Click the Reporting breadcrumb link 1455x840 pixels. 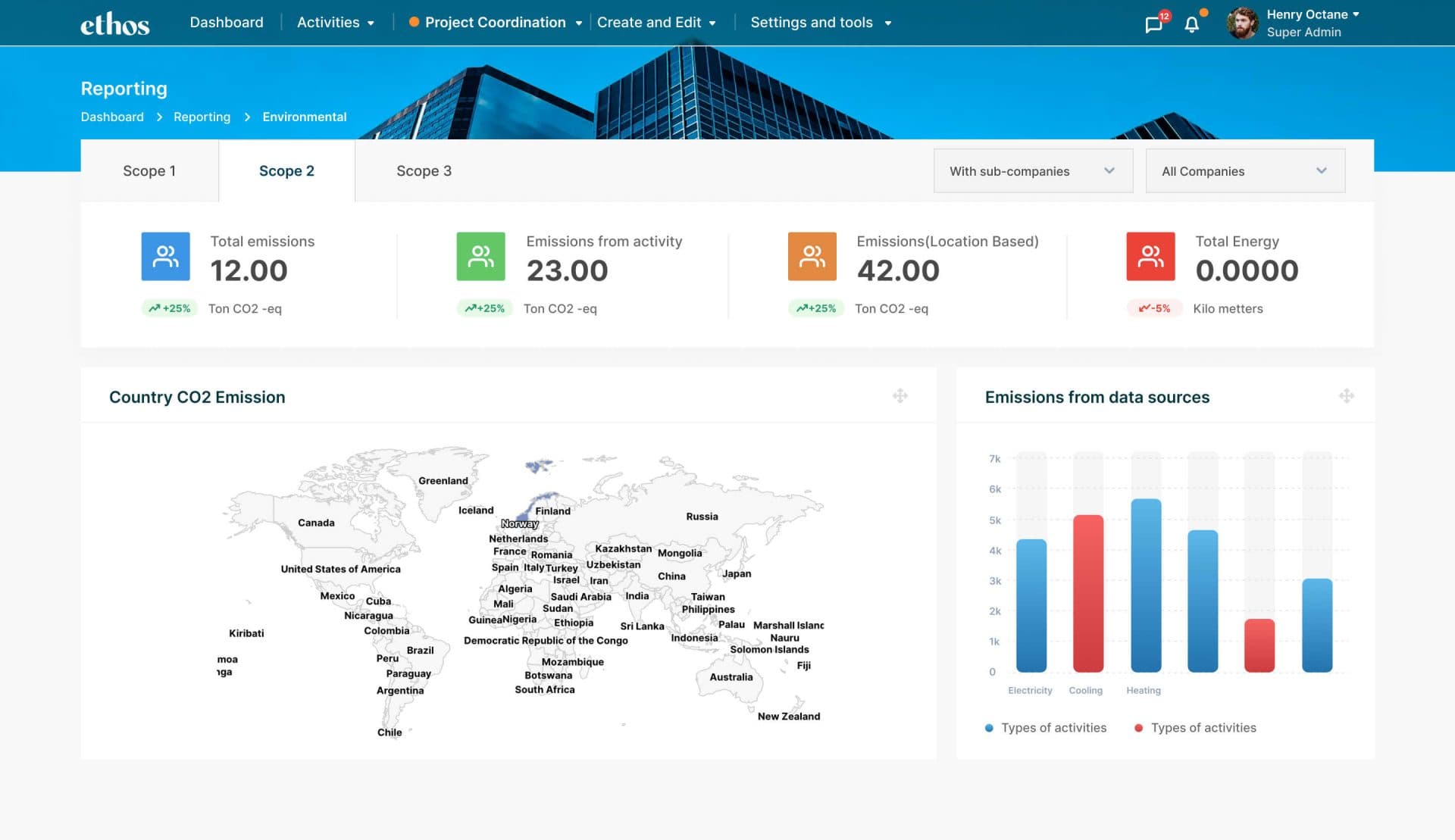coord(202,117)
